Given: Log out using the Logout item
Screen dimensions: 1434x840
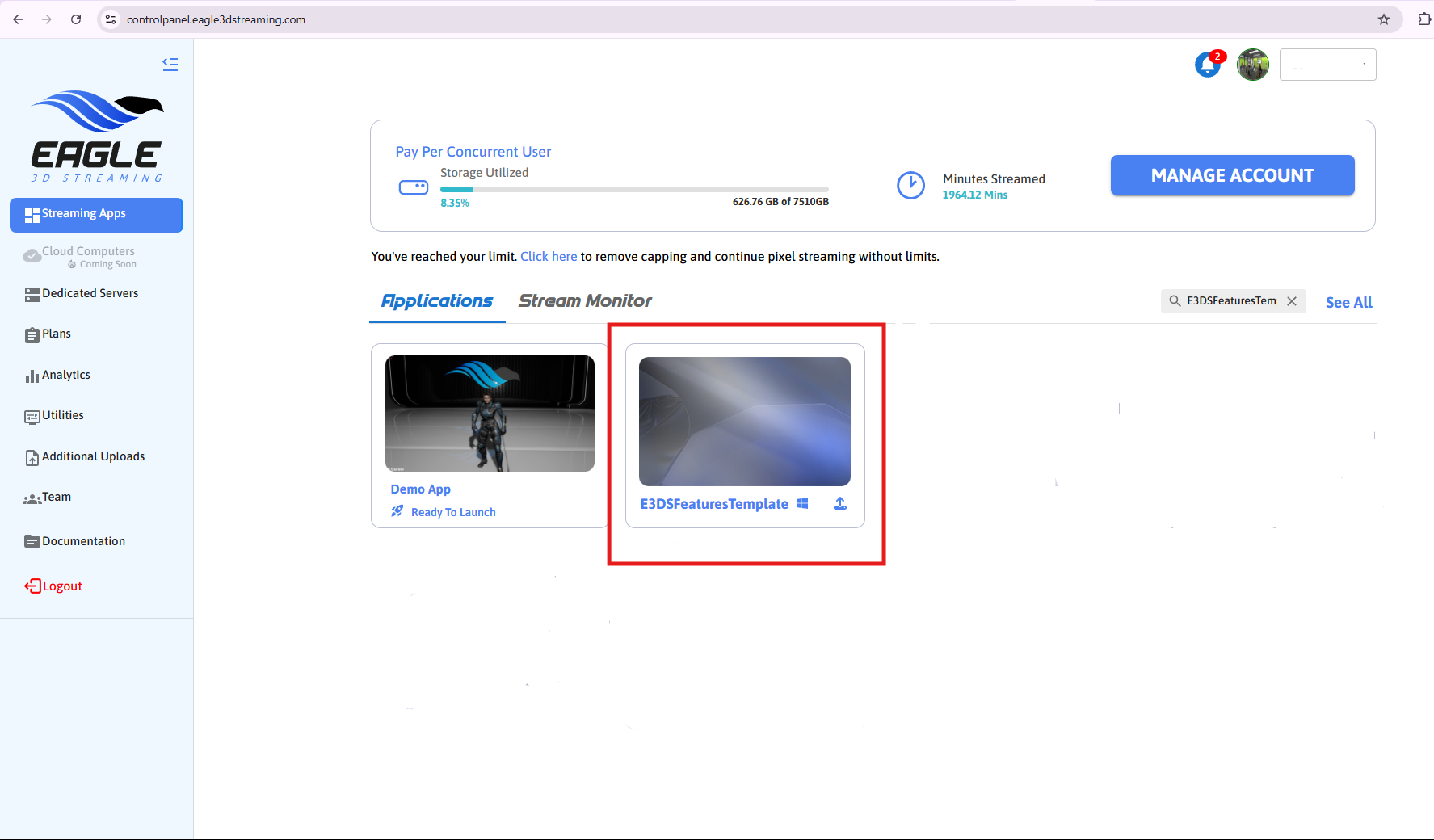Looking at the screenshot, I should (x=53, y=586).
